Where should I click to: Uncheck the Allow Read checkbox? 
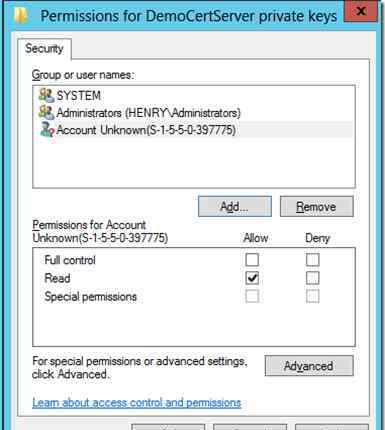point(252,278)
